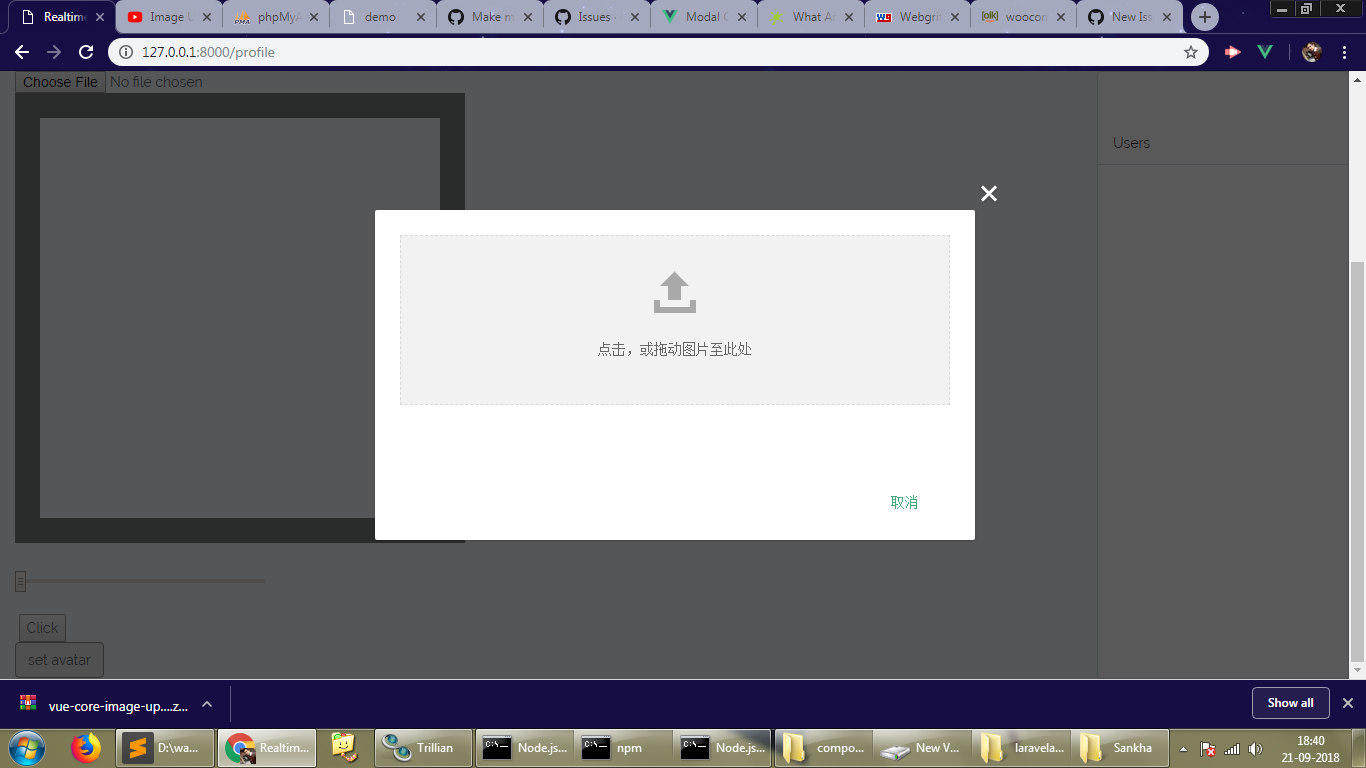Click inside the gray image cropping canvas
This screenshot has width=1366, height=768.
coord(240,318)
